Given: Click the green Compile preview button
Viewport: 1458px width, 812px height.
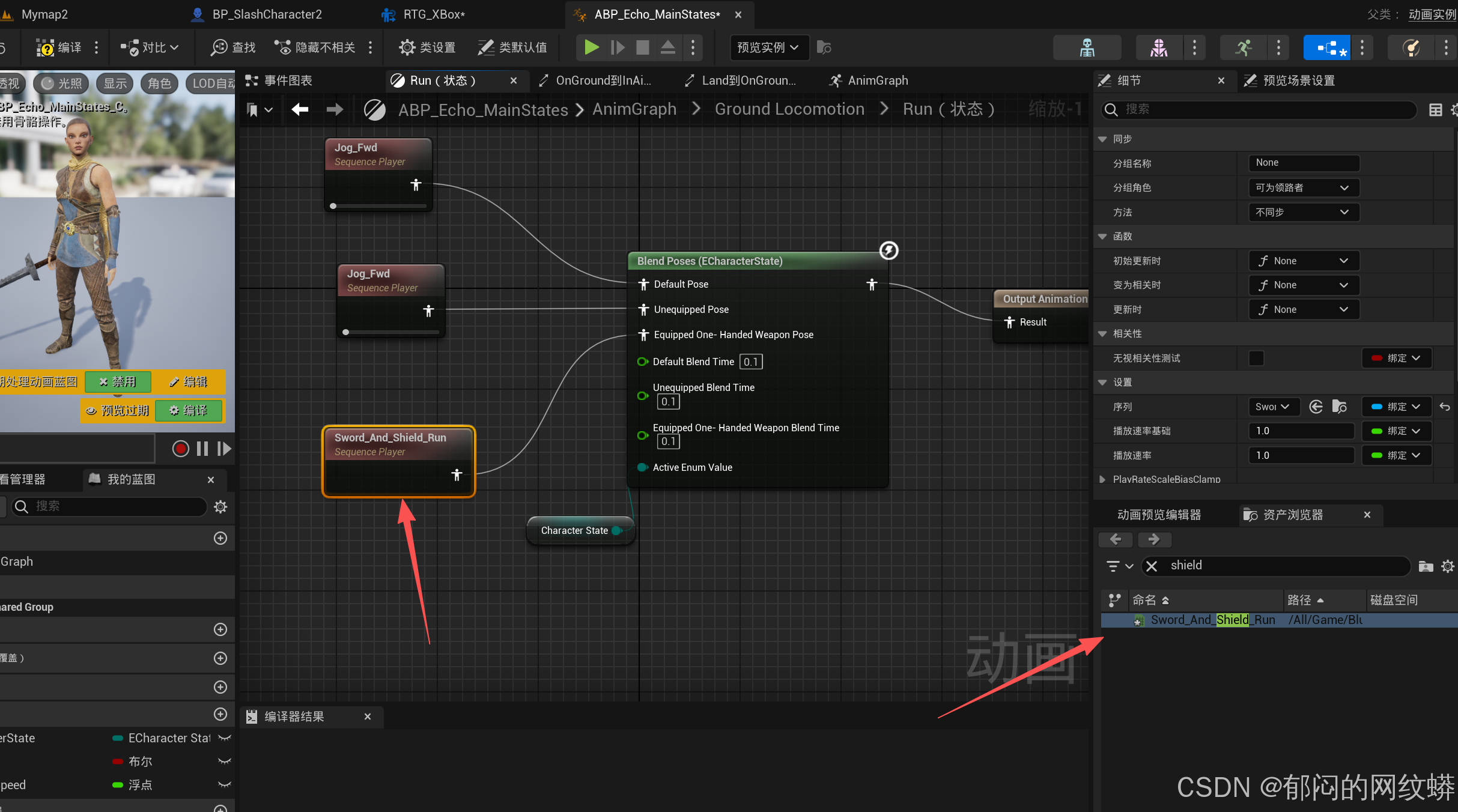Looking at the screenshot, I should pos(189,410).
